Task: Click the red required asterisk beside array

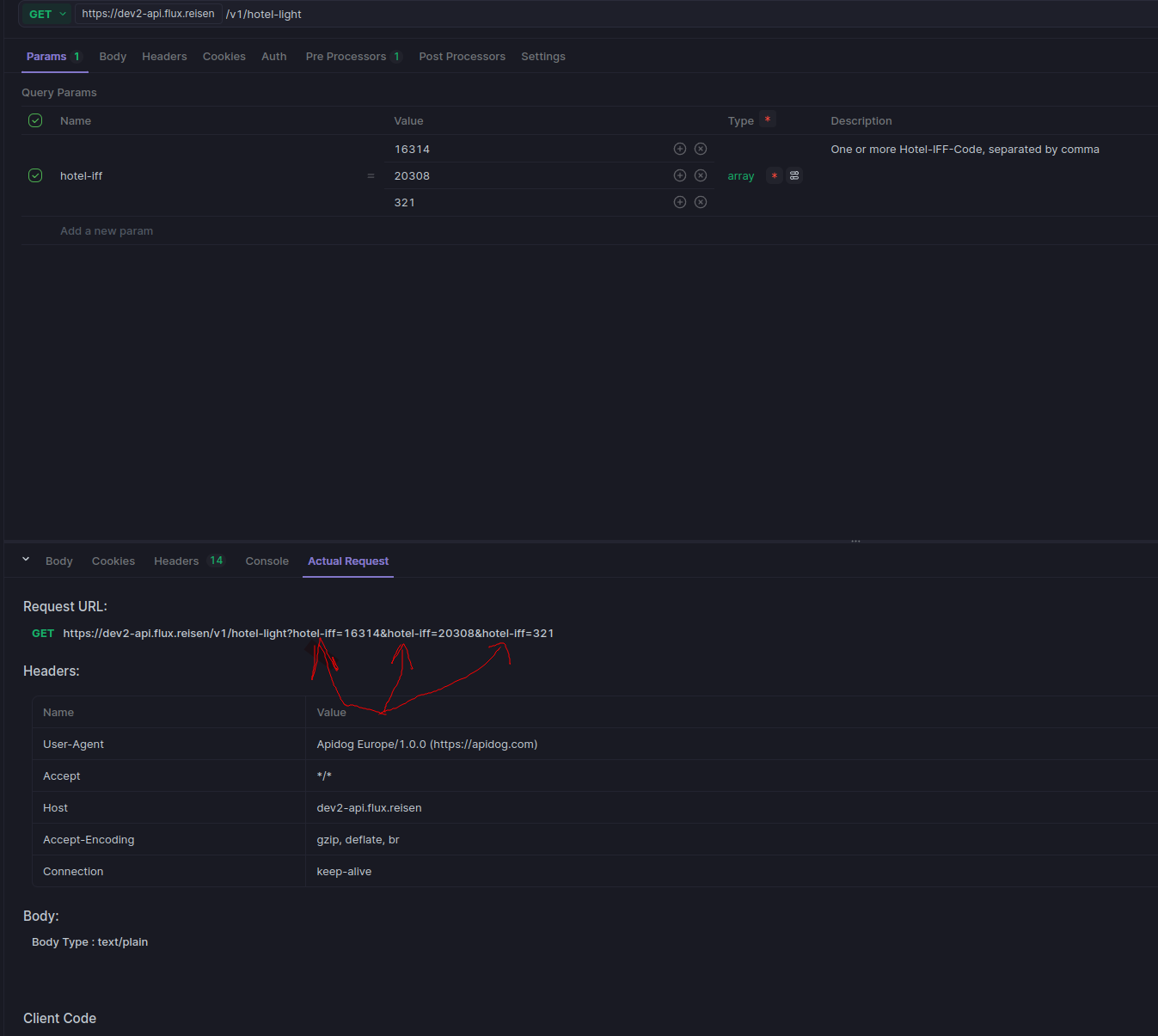Action: (x=774, y=175)
